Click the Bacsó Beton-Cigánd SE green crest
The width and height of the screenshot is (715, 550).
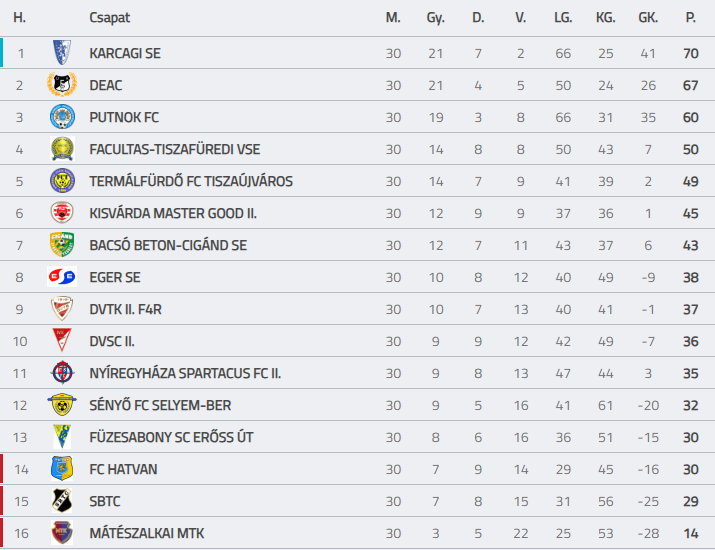point(62,244)
